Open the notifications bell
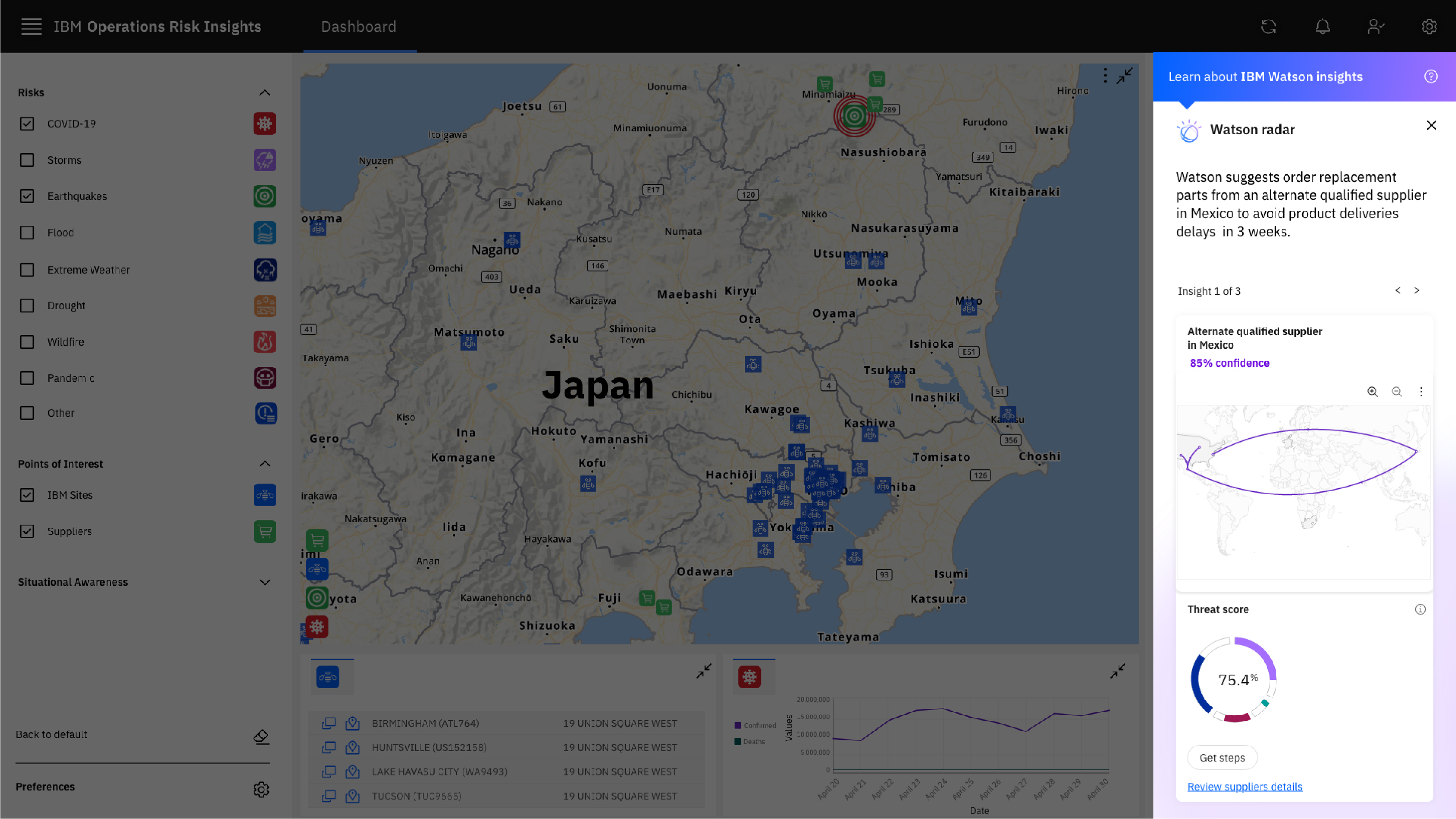 pos(1322,26)
